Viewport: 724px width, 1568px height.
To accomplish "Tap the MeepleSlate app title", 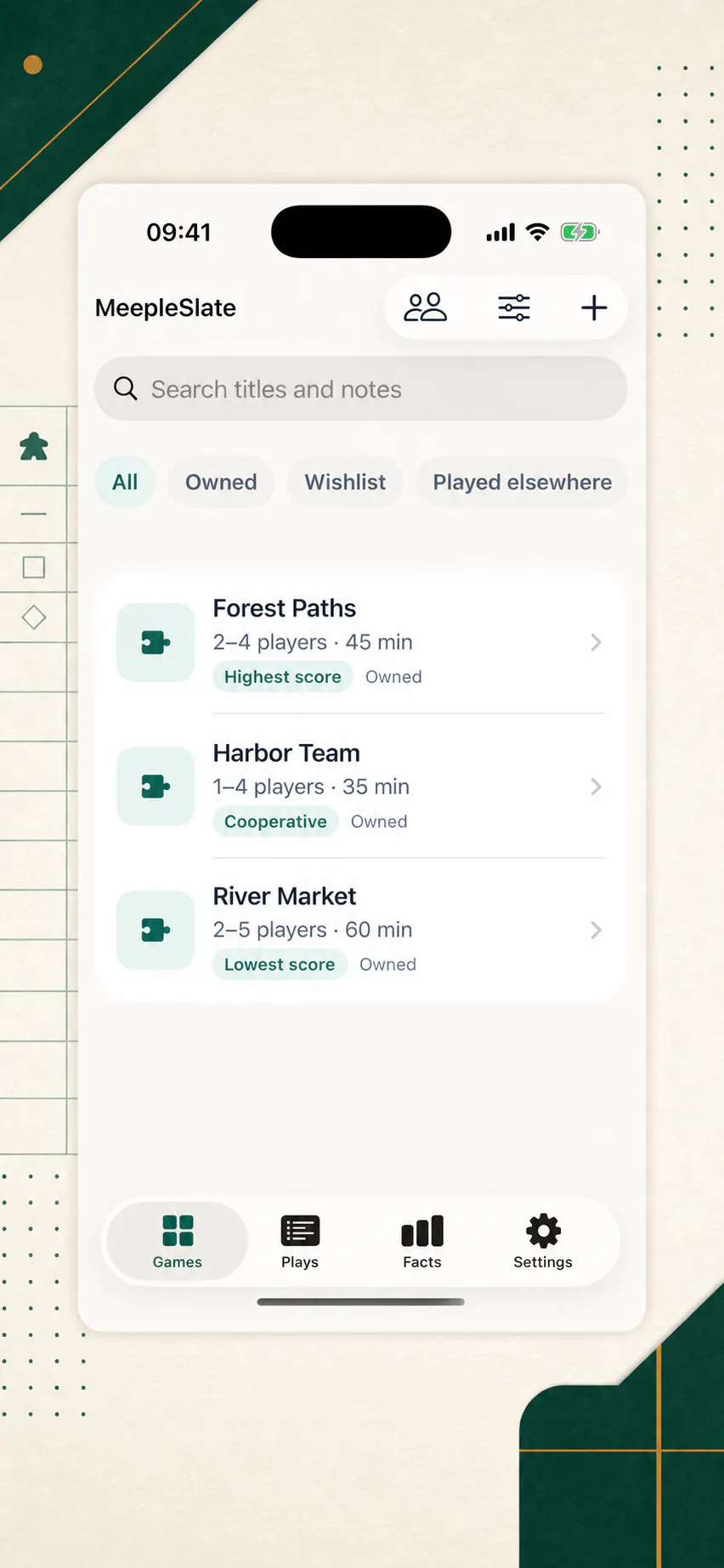I will click(166, 307).
